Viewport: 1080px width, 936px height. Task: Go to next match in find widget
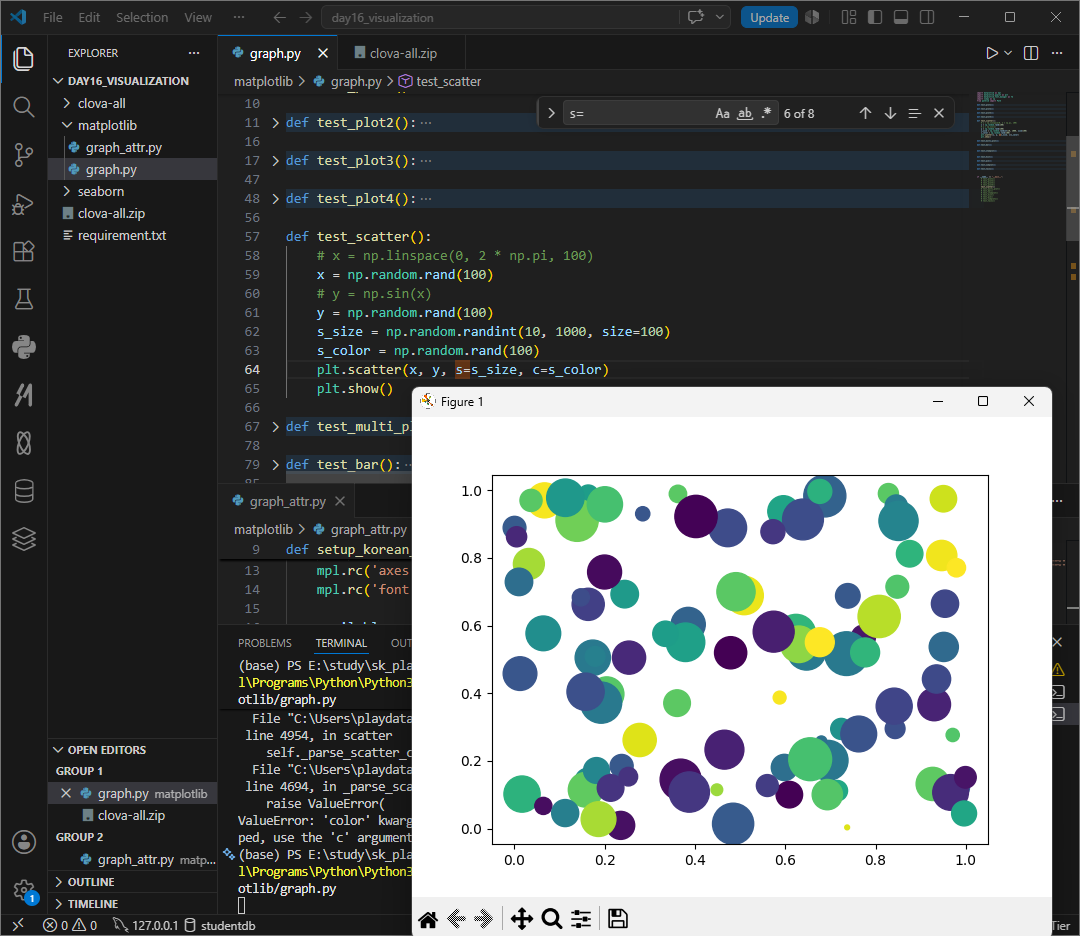click(x=890, y=113)
